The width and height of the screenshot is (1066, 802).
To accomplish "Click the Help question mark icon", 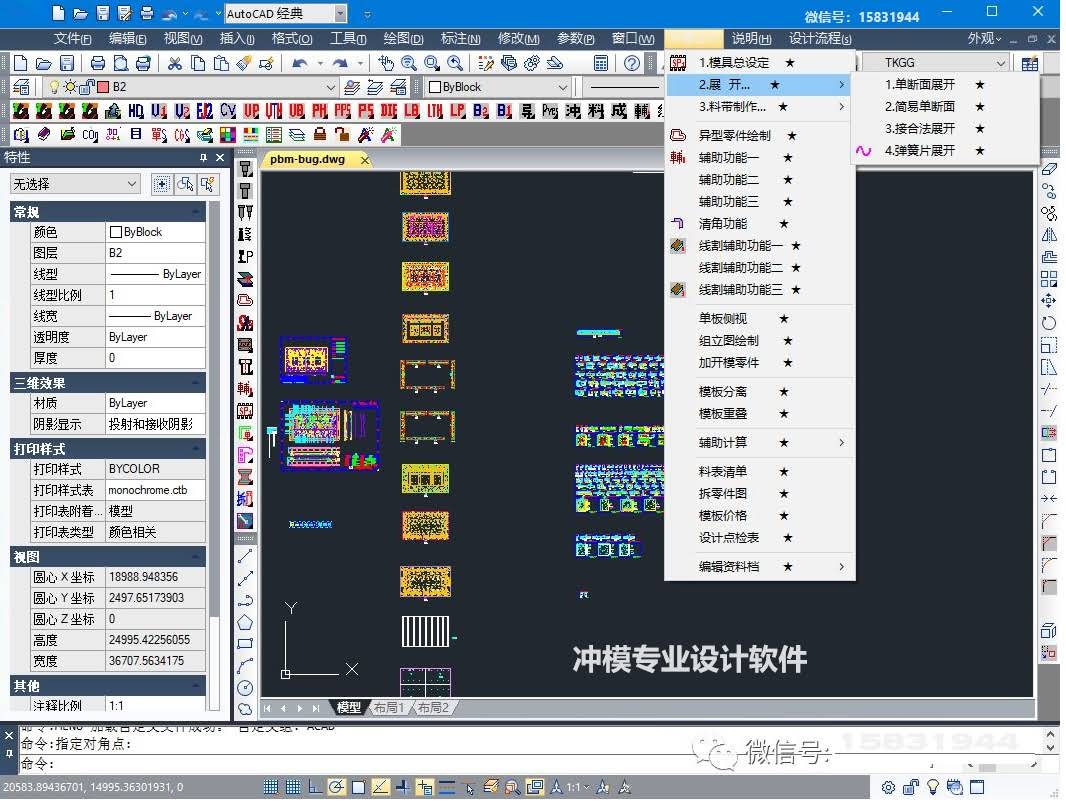I will point(632,64).
